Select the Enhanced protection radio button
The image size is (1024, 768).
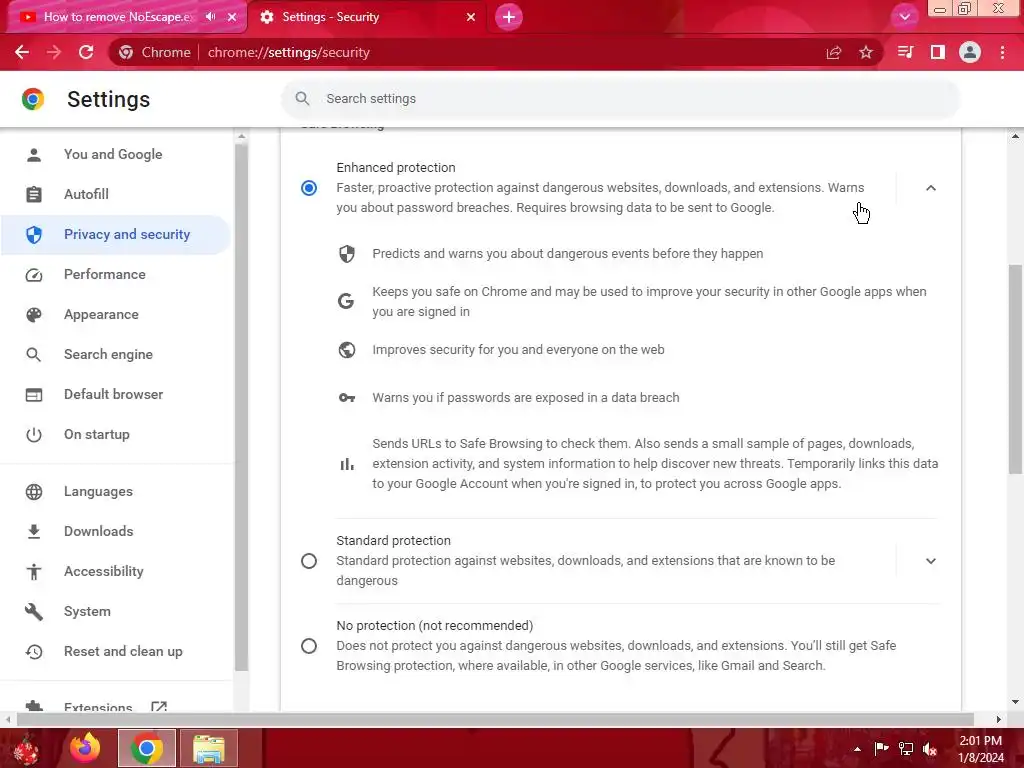(x=309, y=188)
